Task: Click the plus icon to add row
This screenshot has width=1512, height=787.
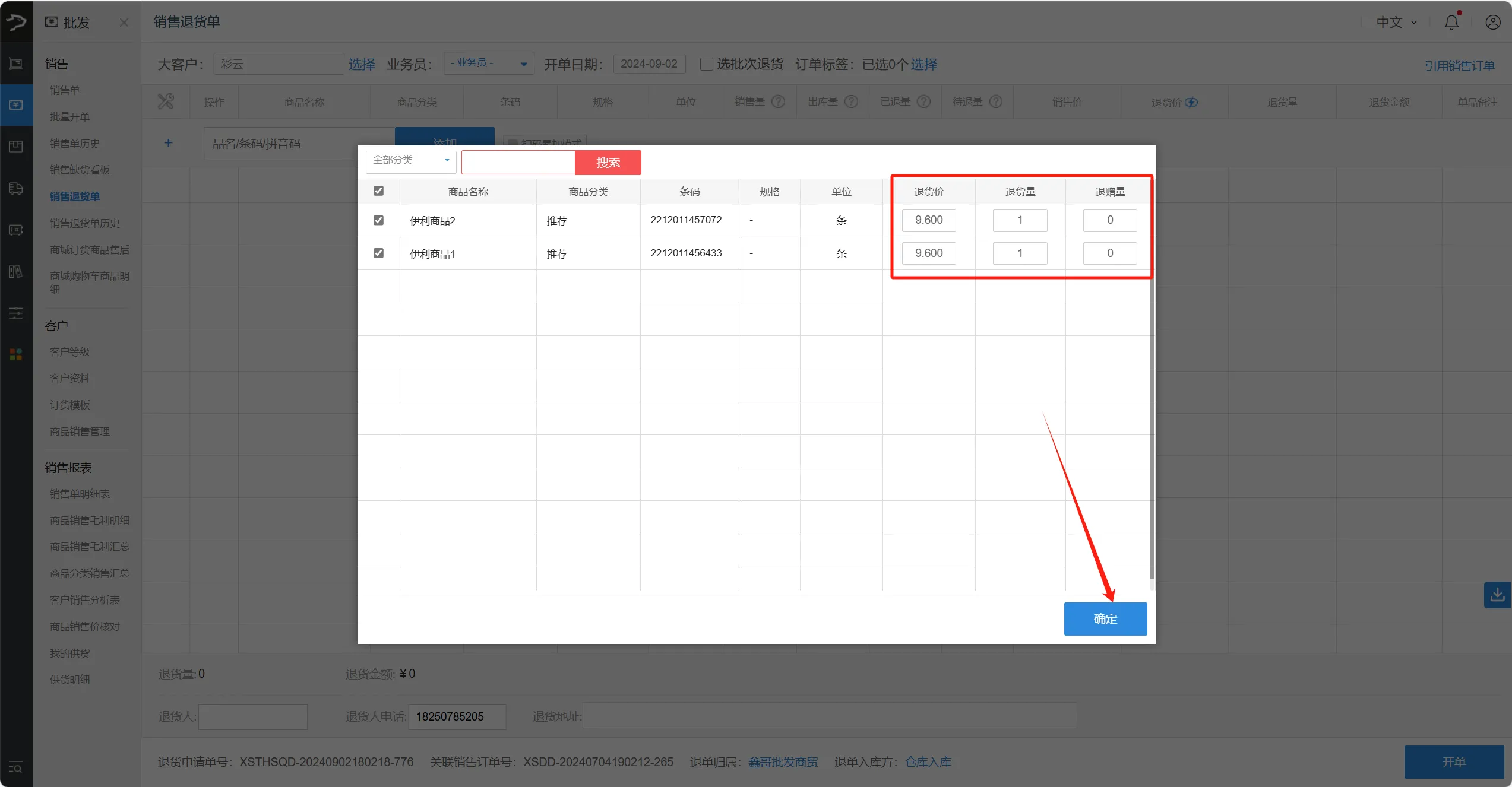Action: [x=169, y=143]
